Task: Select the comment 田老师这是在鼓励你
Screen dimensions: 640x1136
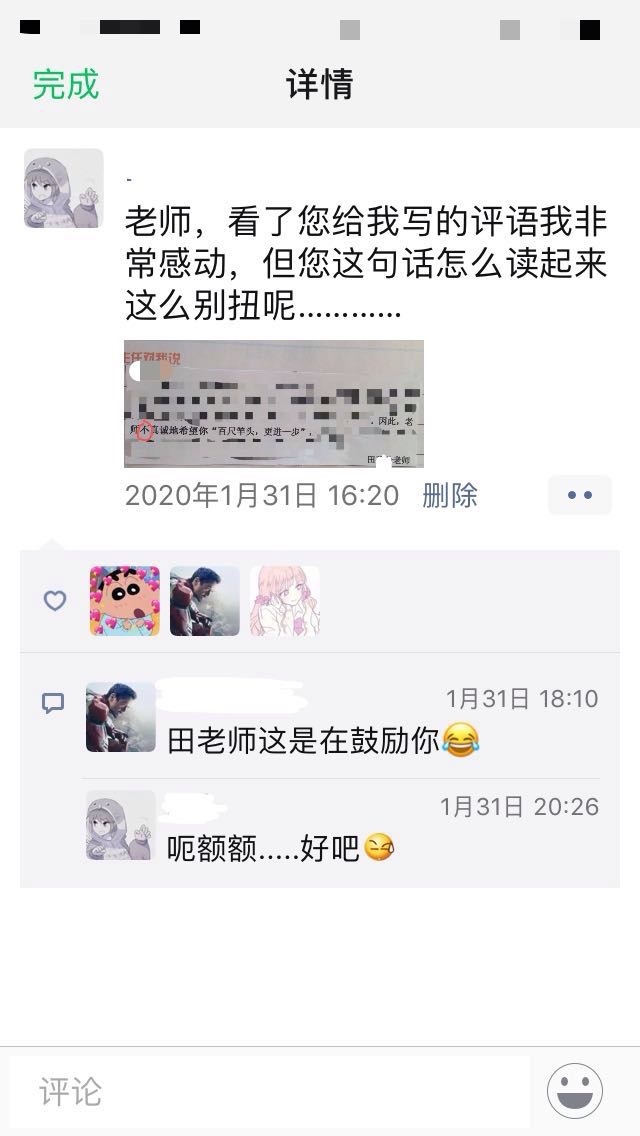Action: coord(323,741)
